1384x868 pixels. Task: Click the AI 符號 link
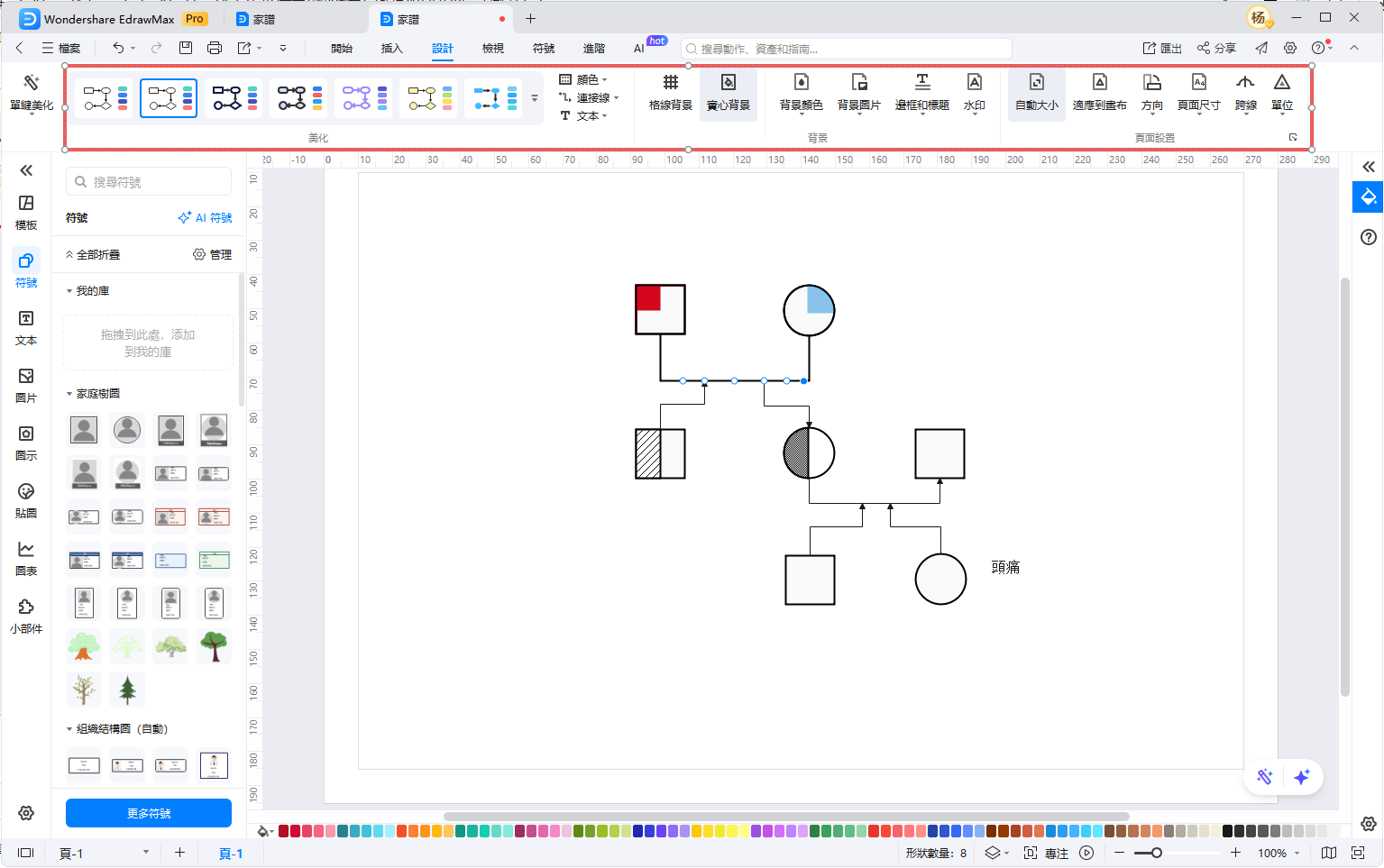[206, 218]
